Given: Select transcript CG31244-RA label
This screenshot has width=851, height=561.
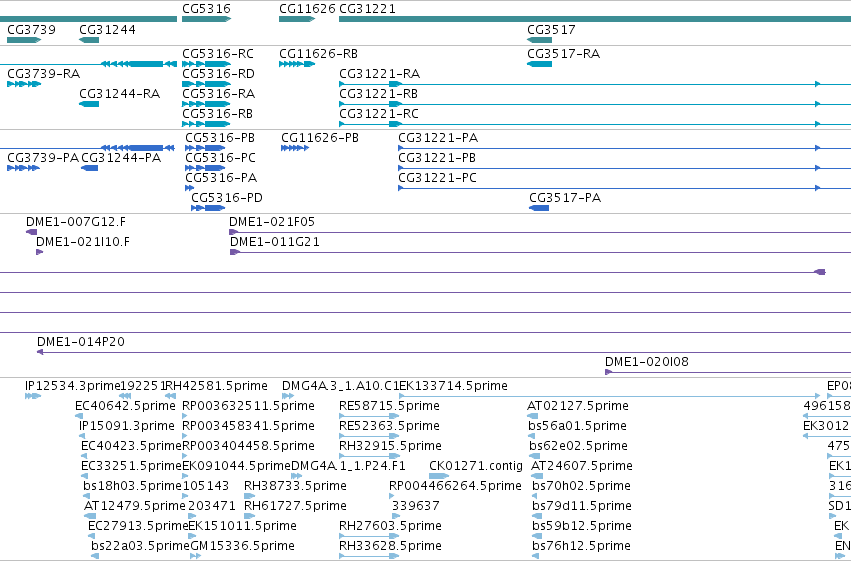Looking at the screenshot, I should [119, 94].
